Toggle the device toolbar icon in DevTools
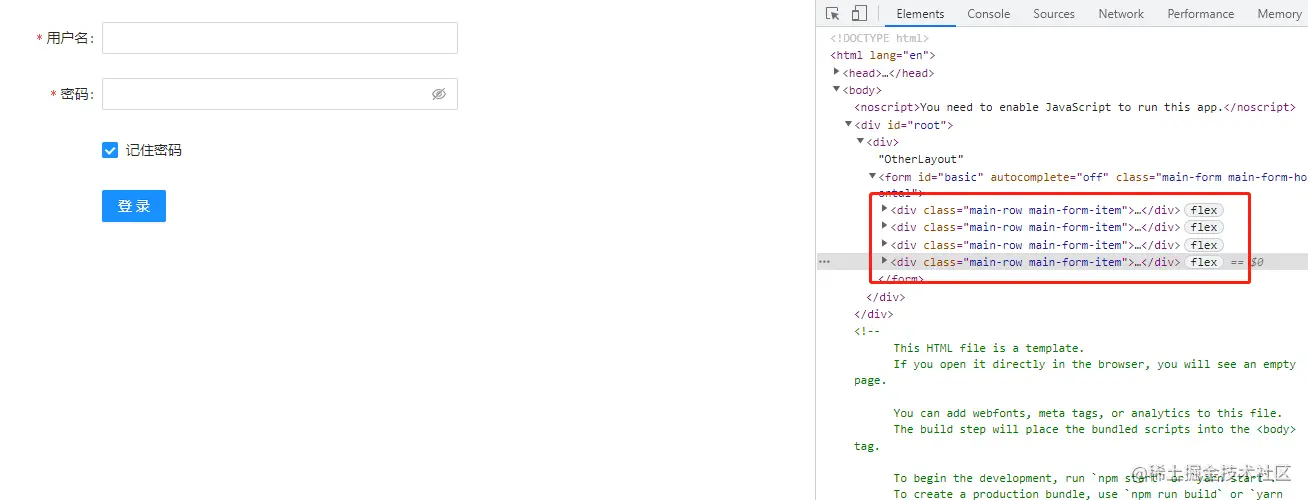This screenshot has height=500, width=1308. pyautogui.click(x=859, y=14)
